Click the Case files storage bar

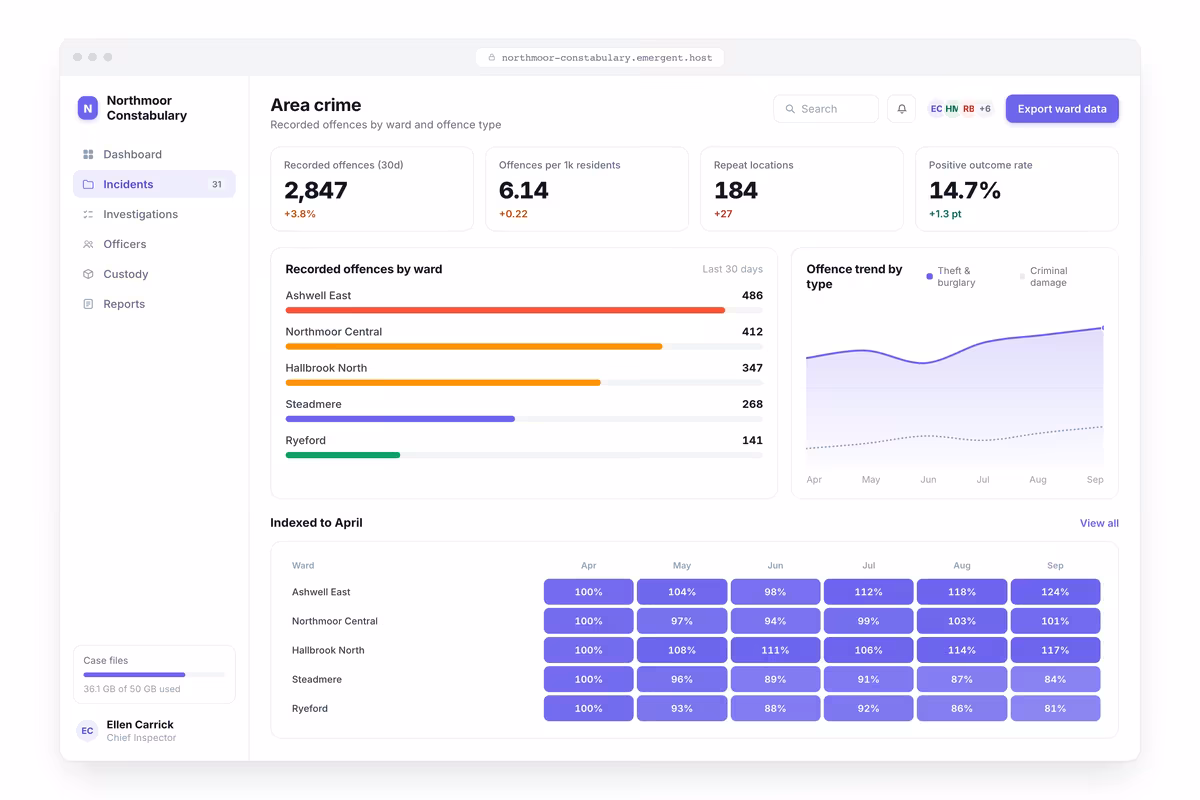click(154, 675)
